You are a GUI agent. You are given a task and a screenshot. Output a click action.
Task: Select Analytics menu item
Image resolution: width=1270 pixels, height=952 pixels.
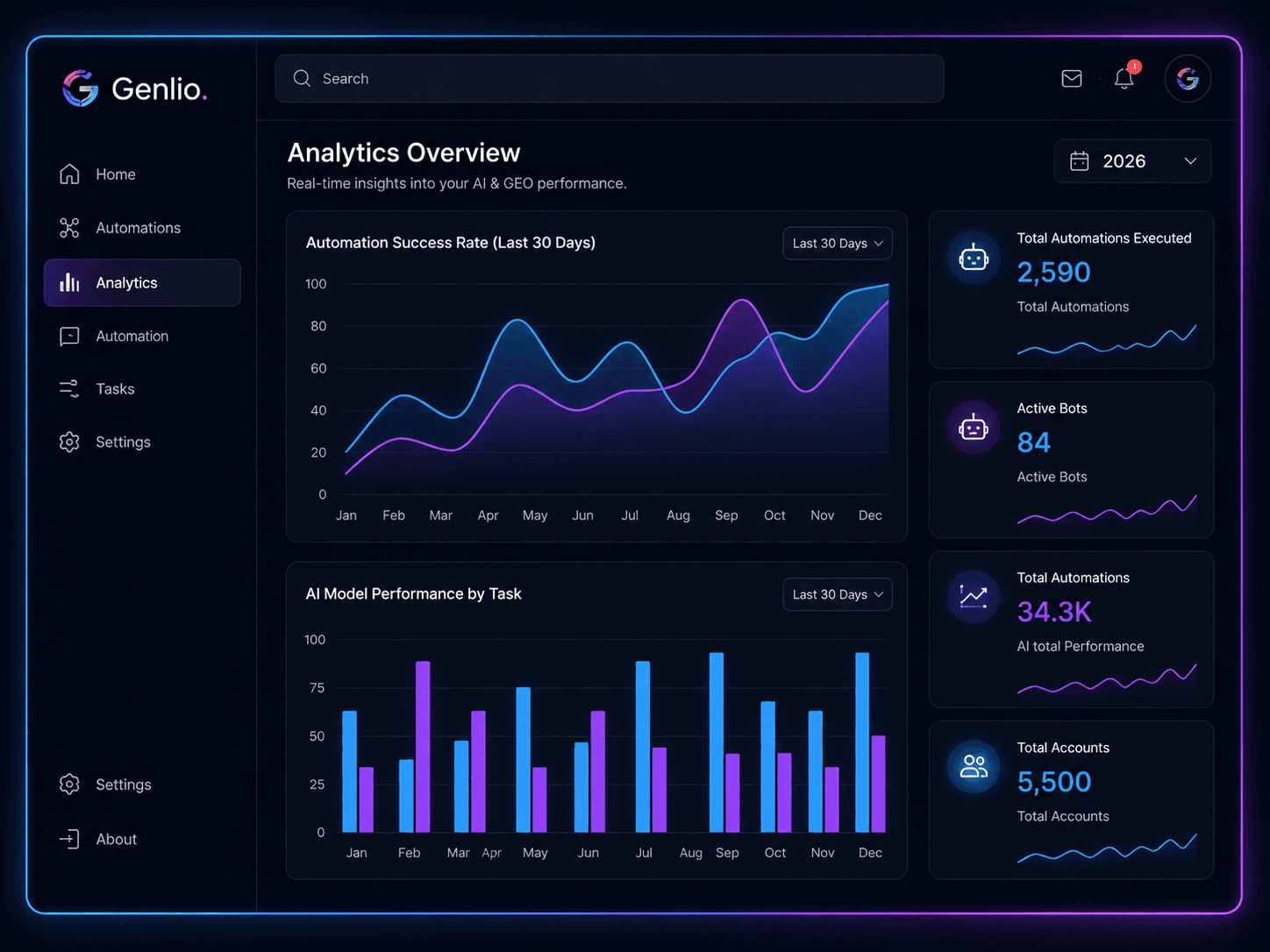pos(142,282)
